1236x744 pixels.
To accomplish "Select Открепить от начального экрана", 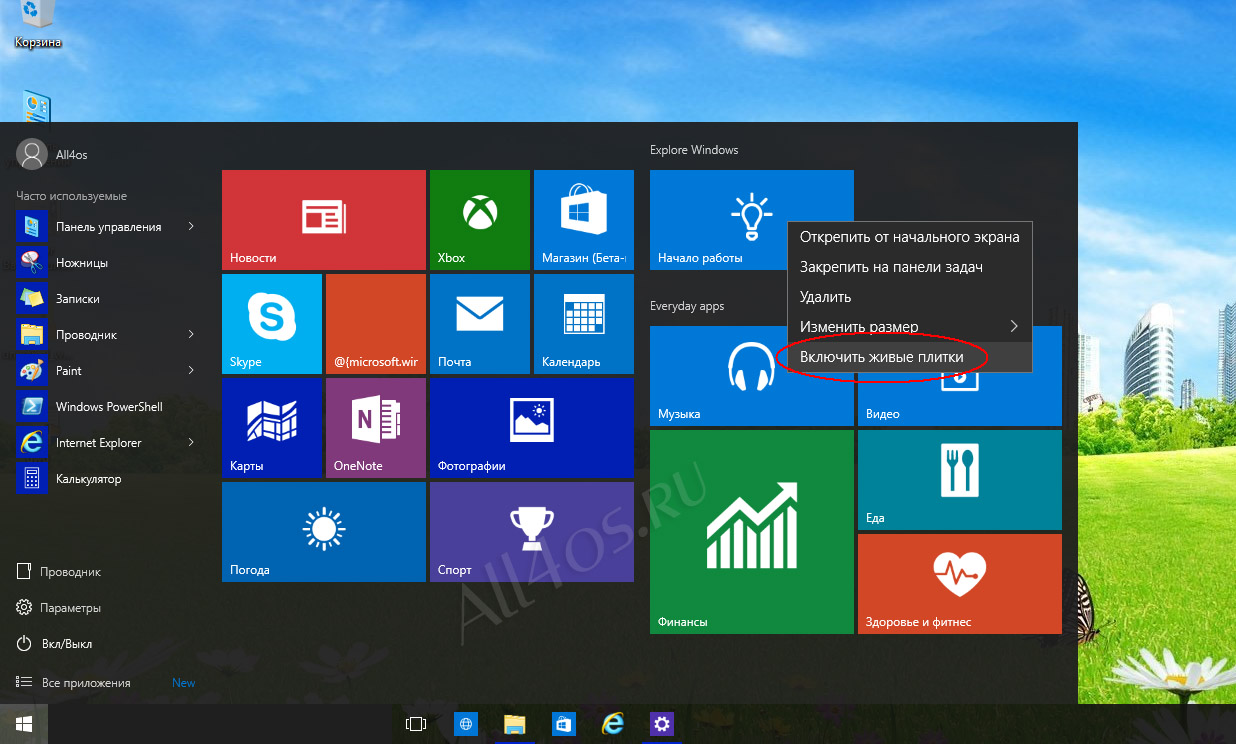I will pyautogui.click(x=909, y=237).
